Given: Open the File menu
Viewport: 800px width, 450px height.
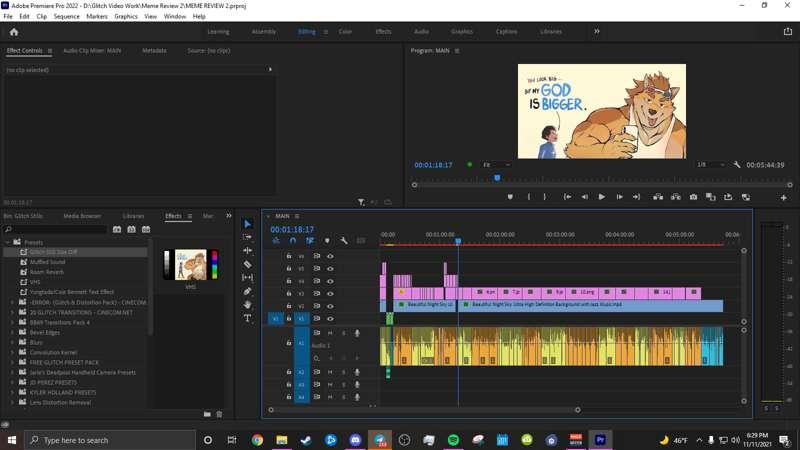Looking at the screenshot, I should (8, 16).
